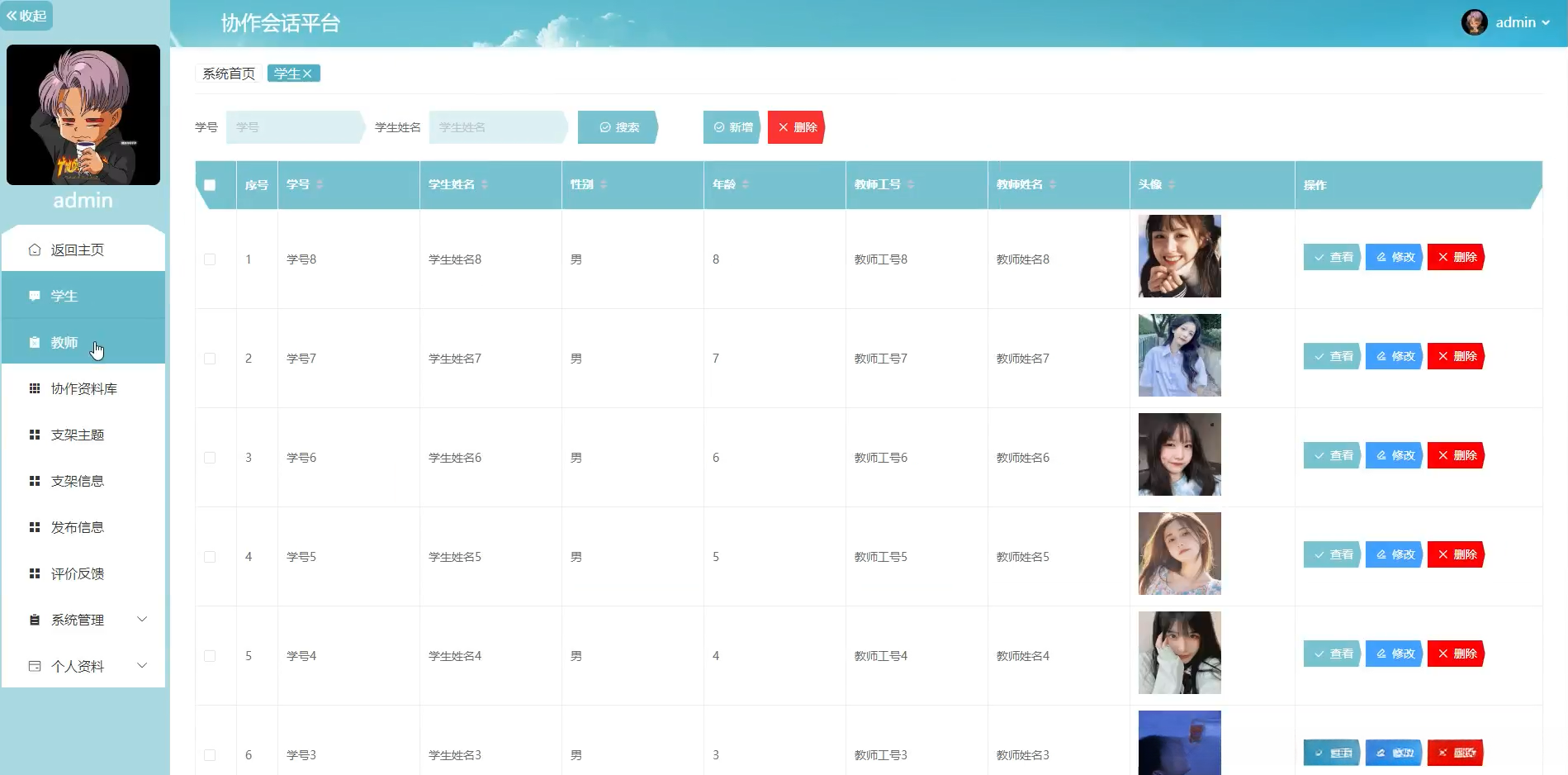The height and width of the screenshot is (775, 1568).
Task: View details with 查看 for 学号7
Action: [1332, 356]
